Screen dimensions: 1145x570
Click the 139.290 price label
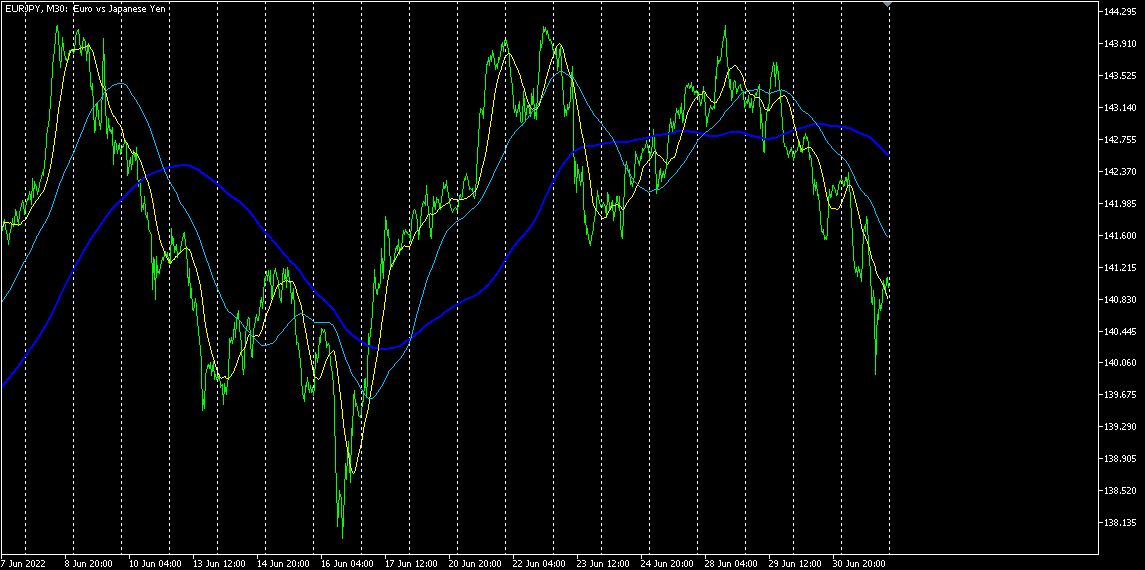coord(1121,427)
